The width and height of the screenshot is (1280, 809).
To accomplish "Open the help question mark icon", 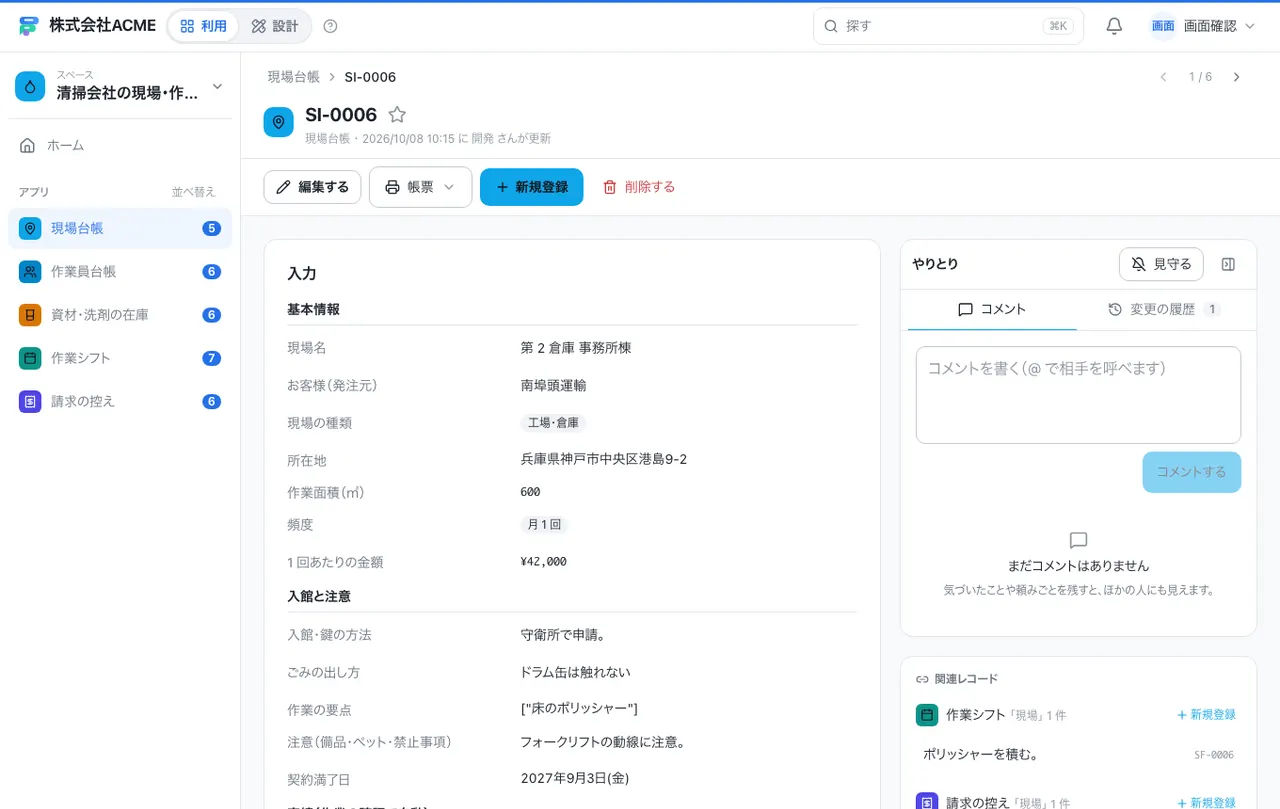I will 331,26.
